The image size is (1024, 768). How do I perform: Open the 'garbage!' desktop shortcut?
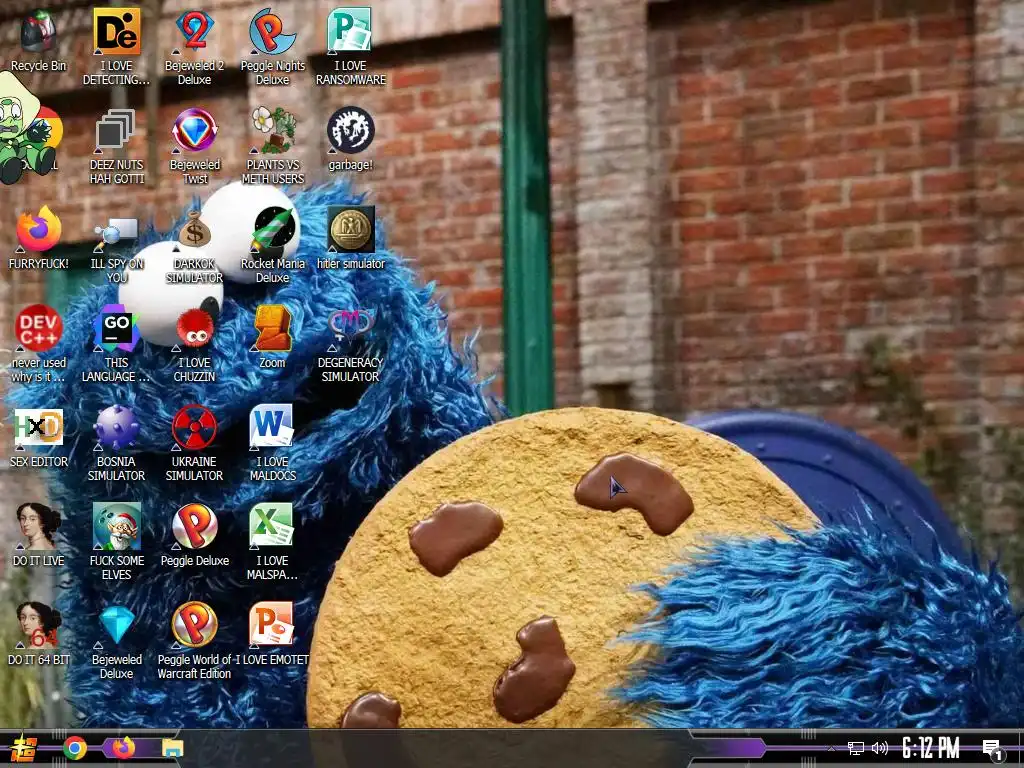click(x=350, y=129)
